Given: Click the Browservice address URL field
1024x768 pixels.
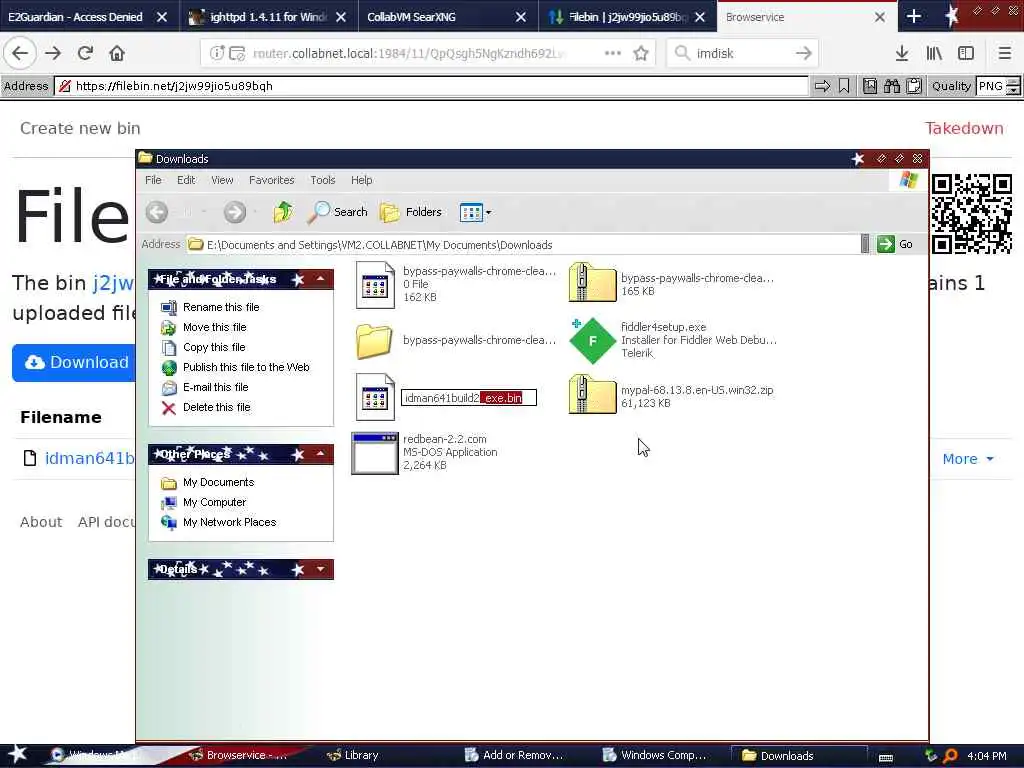Looking at the screenshot, I should 432,86.
